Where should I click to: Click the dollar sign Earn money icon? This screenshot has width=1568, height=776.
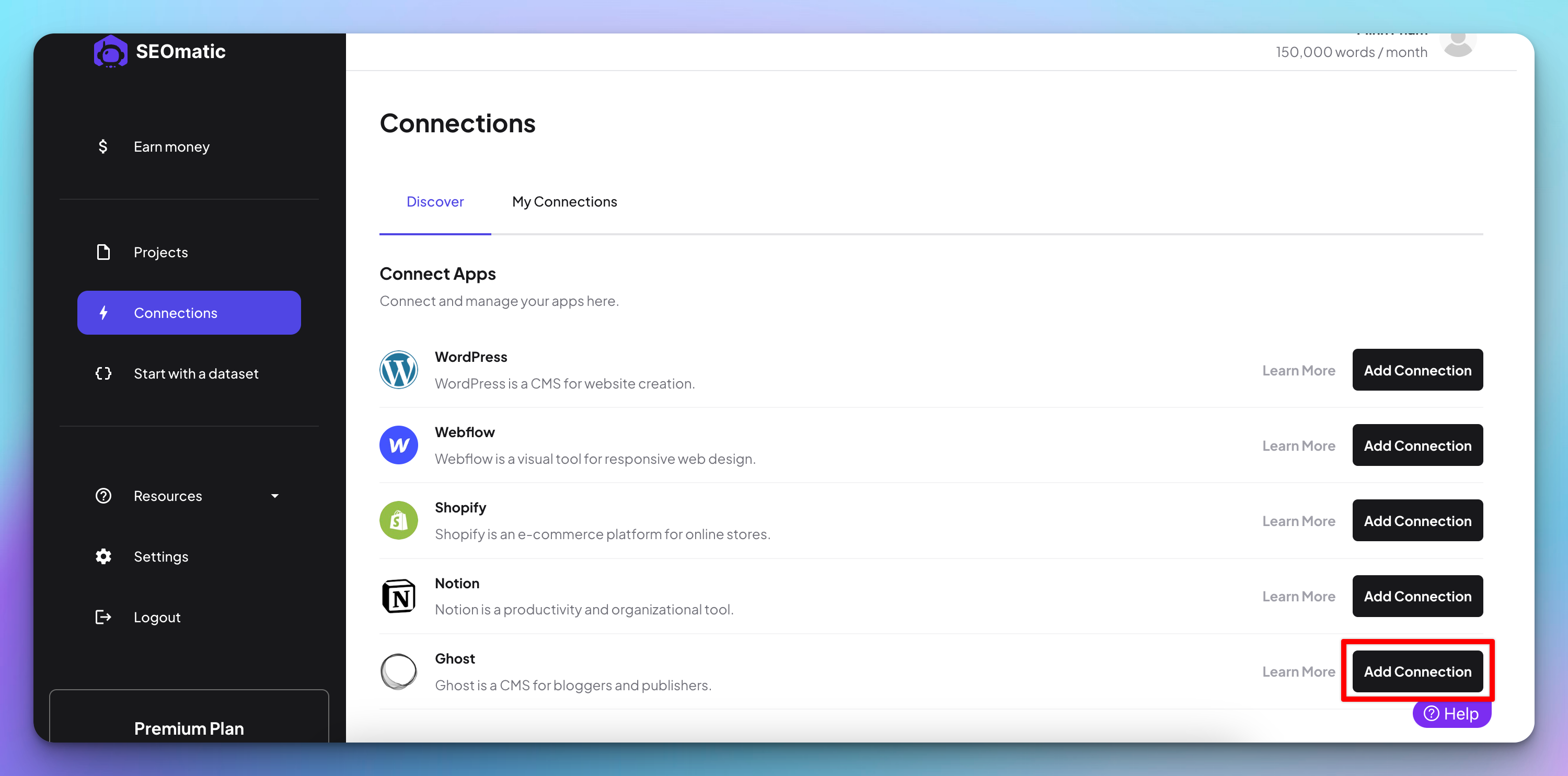click(x=103, y=147)
